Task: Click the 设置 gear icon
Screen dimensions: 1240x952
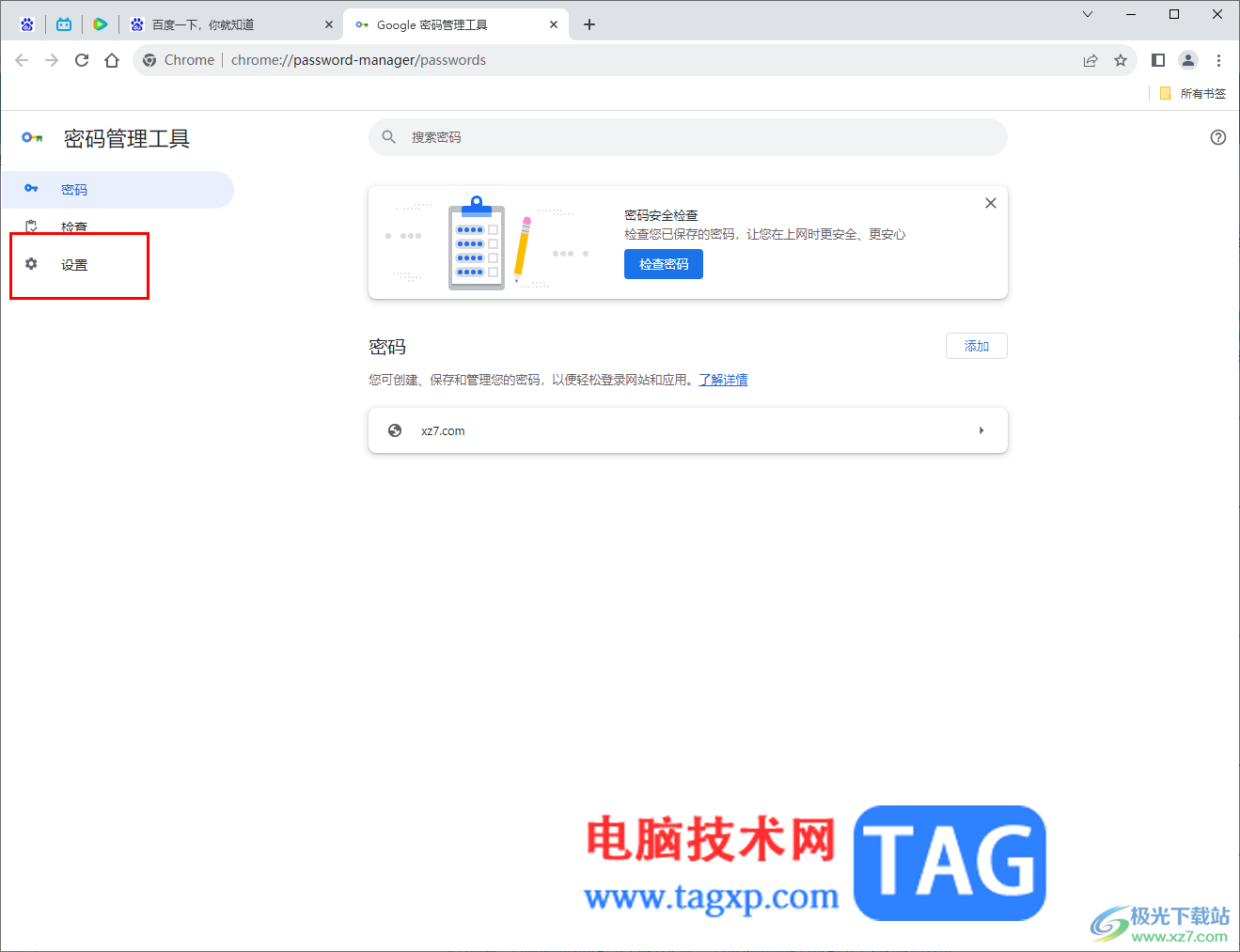Action: point(31,264)
